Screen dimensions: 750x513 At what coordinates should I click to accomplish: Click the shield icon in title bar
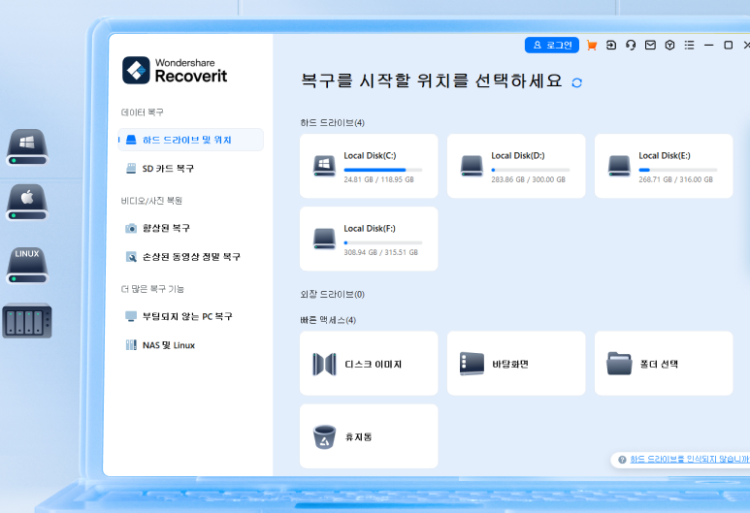pos(670,45)
